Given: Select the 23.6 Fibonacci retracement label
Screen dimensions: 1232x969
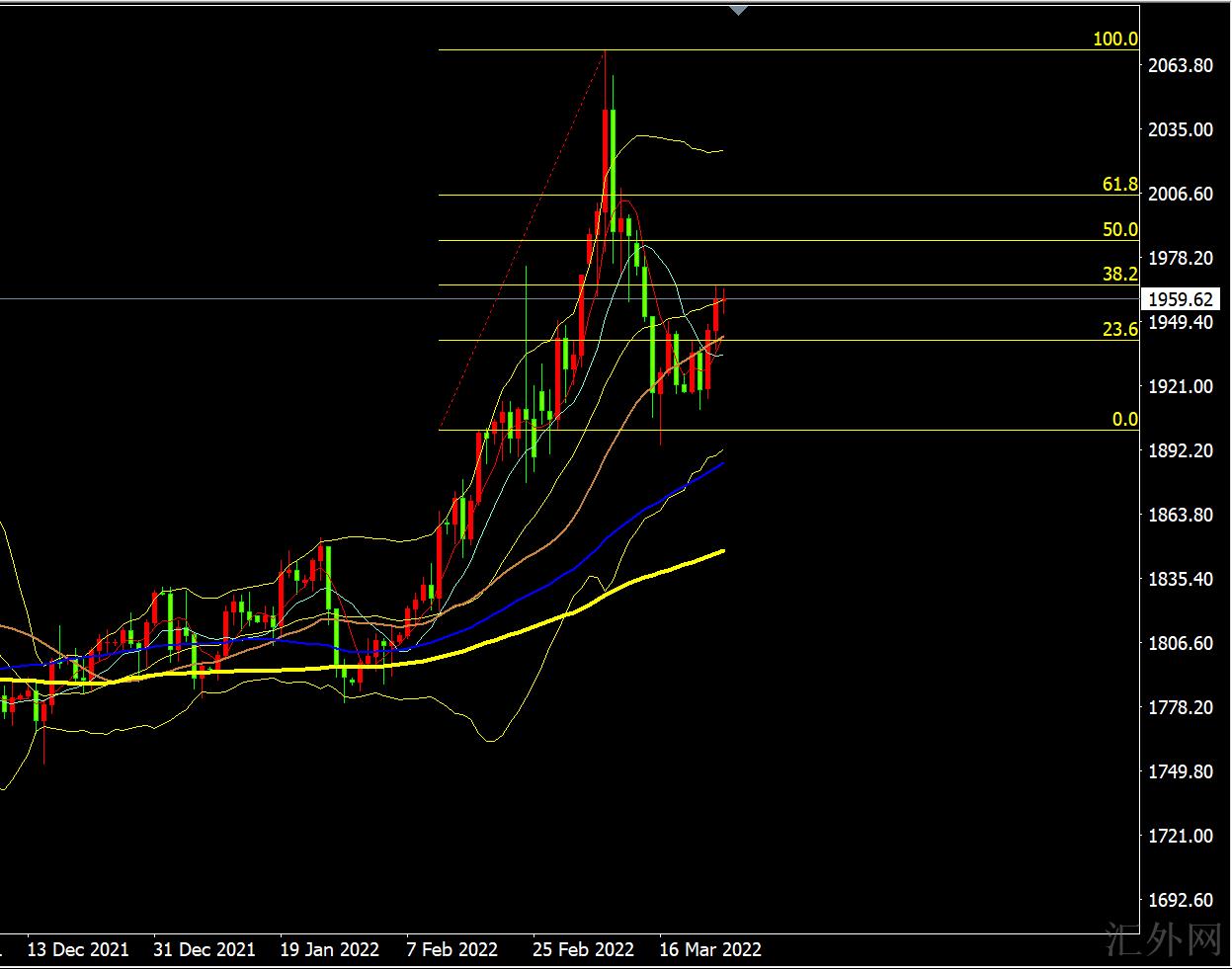Looking at the screenshot, I should (1119, 330).
